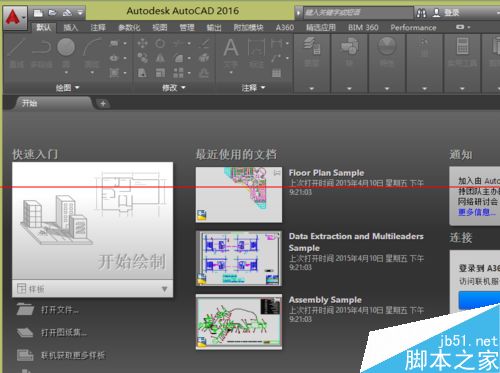This screenshot has width=500, height=373.
Task: Select the Stretch tool in the Modify panel
Action: click(143, 72)
